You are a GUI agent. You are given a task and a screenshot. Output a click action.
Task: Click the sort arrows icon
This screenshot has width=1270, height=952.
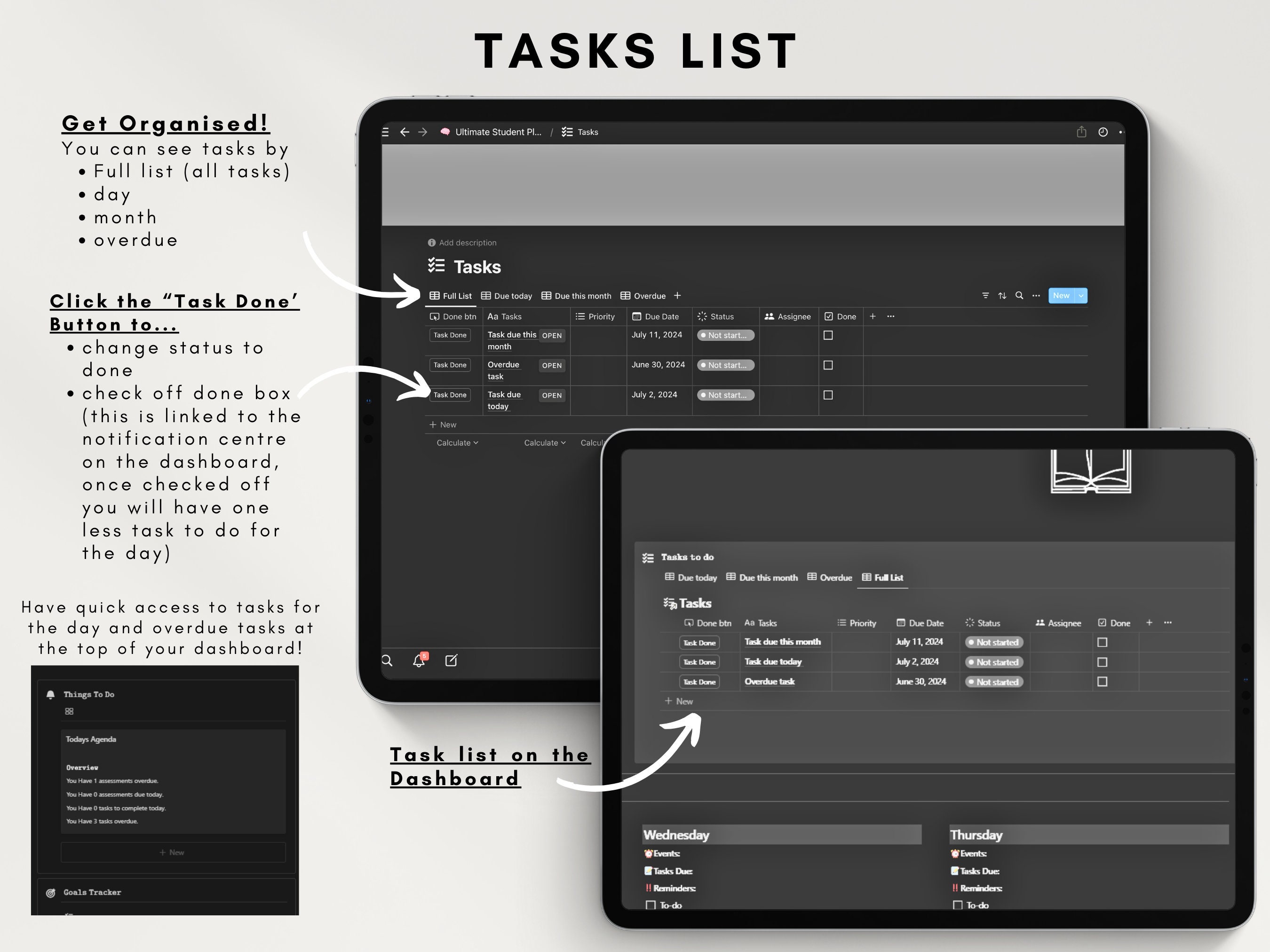1002,296
